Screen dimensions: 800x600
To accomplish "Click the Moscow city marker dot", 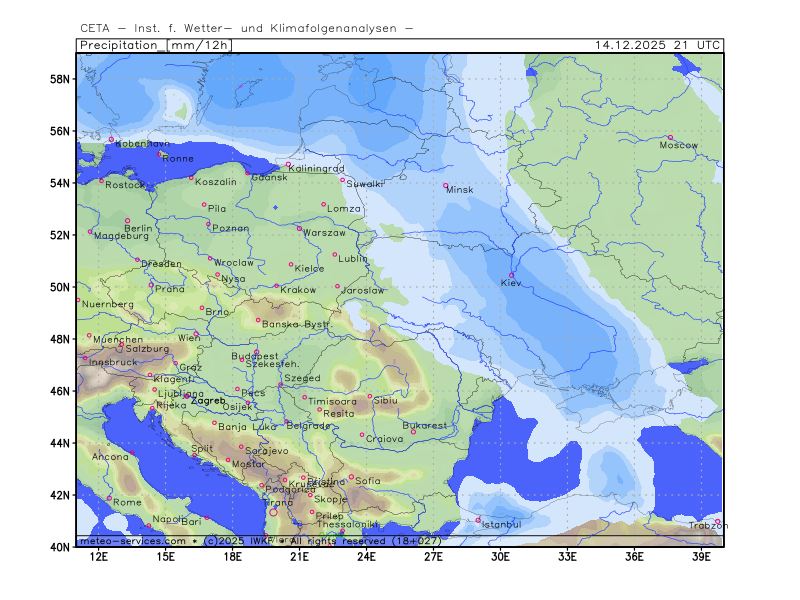I will coord(670,137).
